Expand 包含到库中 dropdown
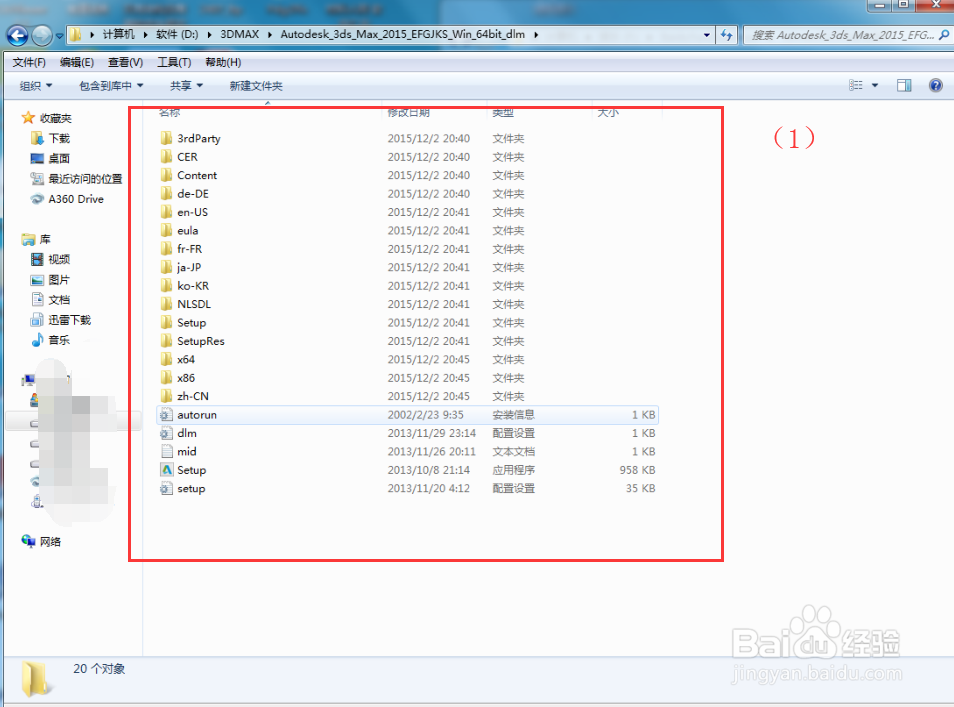 111,86
